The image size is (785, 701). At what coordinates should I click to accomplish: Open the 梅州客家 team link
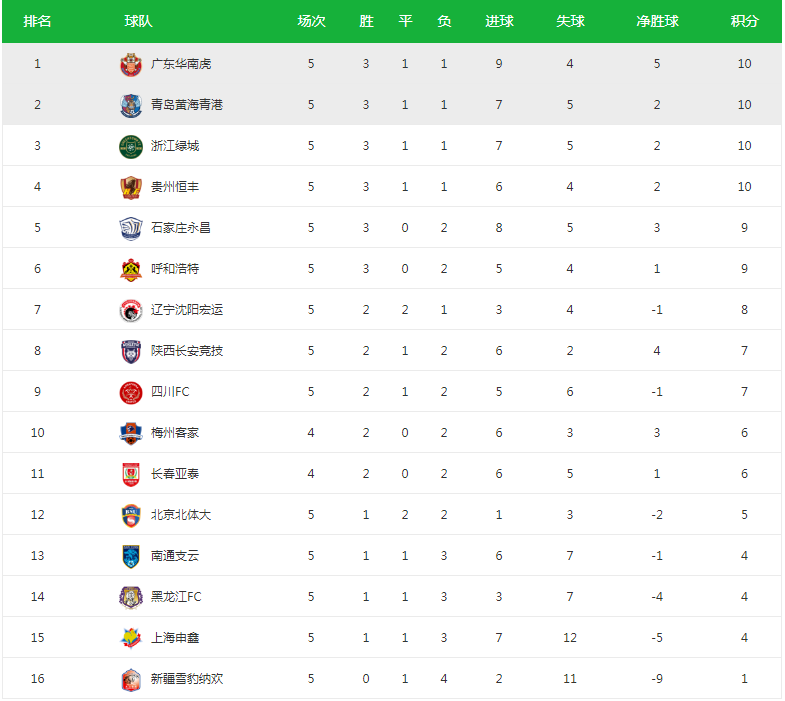[x=175, y=433]
